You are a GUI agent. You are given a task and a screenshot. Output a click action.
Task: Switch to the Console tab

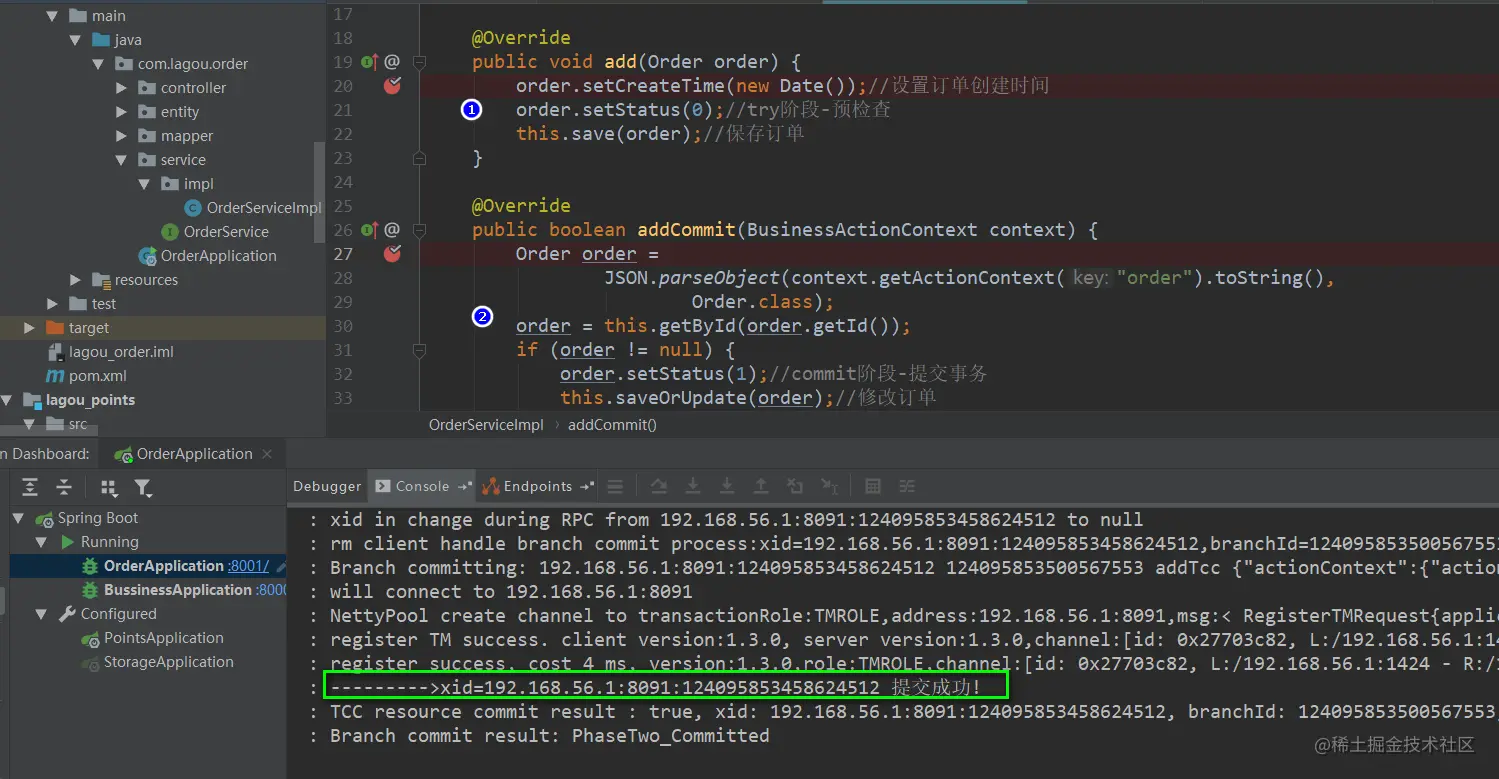422,487
